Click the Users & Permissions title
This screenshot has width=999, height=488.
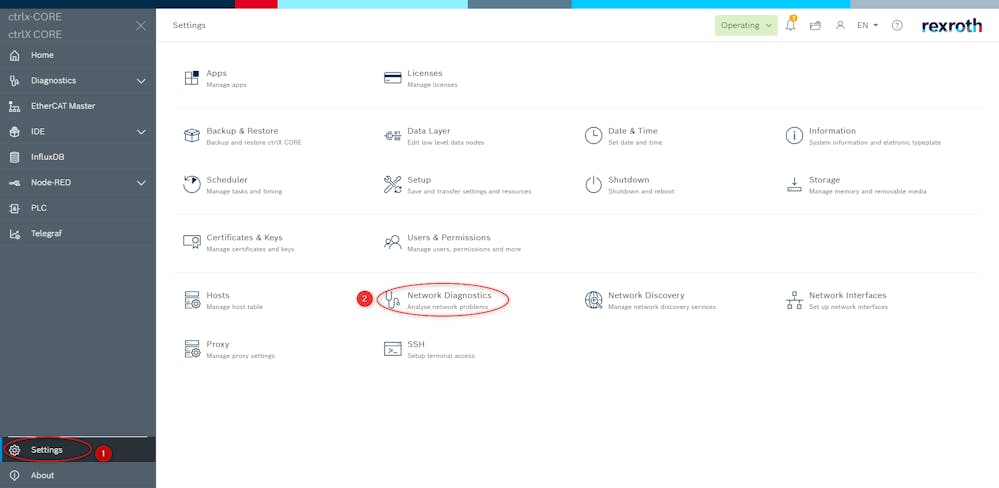tap(449, 237)
